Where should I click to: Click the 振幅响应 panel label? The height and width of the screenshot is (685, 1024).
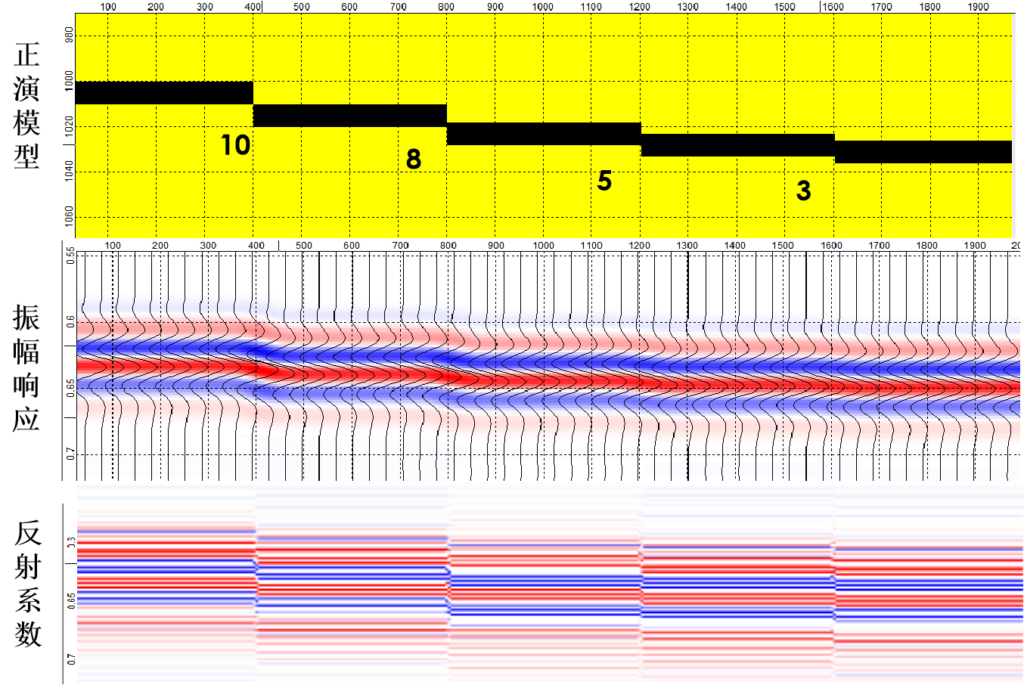coord(27,368)
